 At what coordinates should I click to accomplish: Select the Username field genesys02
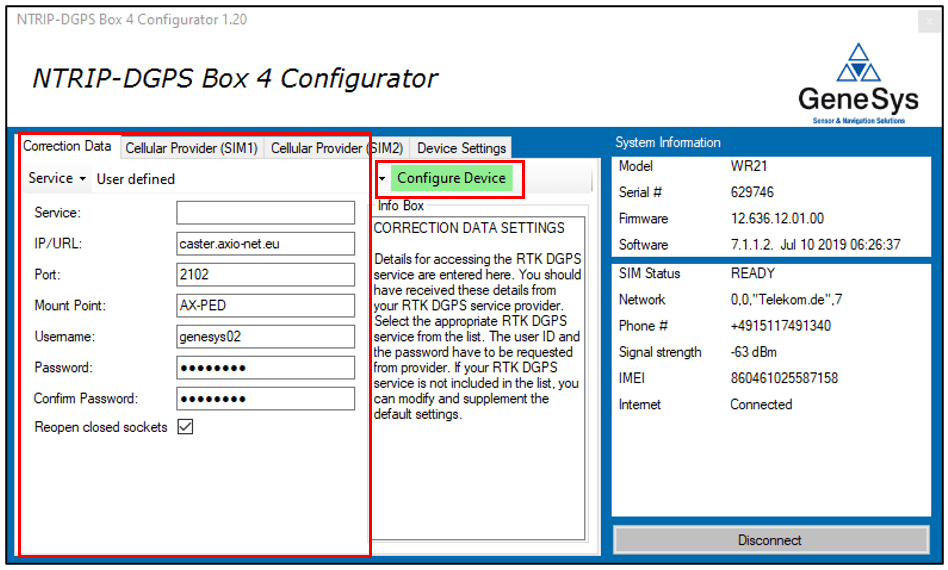point(265,337)
